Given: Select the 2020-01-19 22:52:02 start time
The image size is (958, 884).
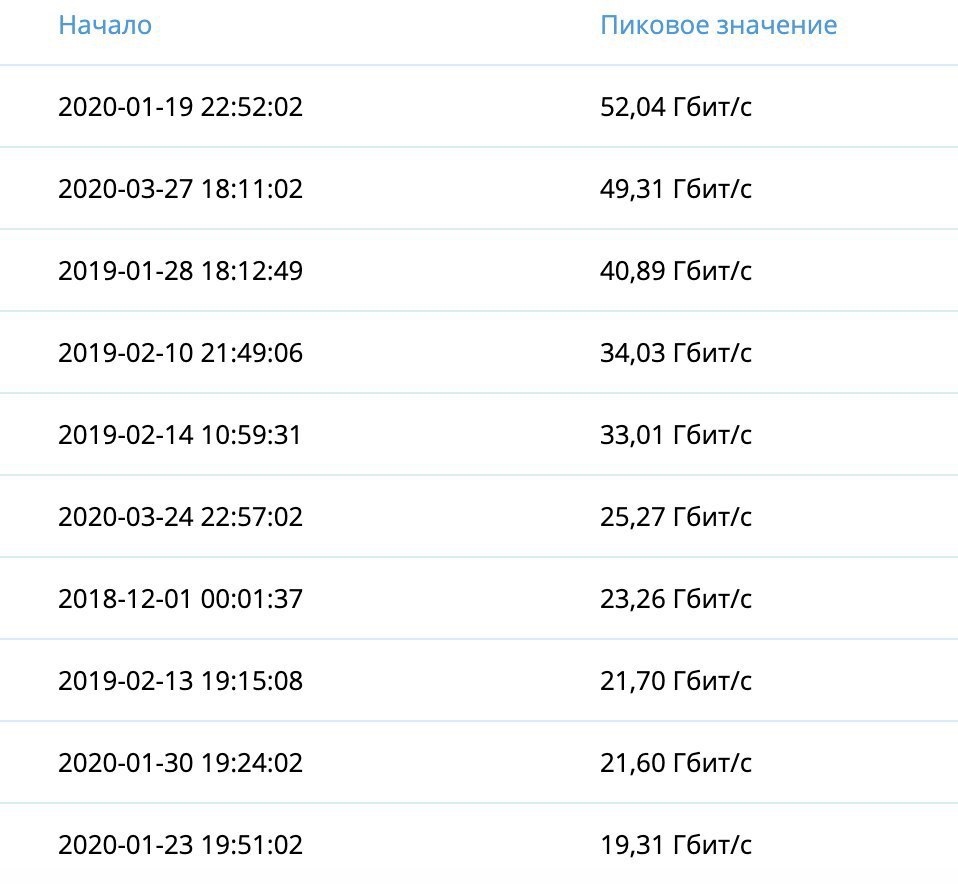Looking at the screenshot, I should [180, 107].
